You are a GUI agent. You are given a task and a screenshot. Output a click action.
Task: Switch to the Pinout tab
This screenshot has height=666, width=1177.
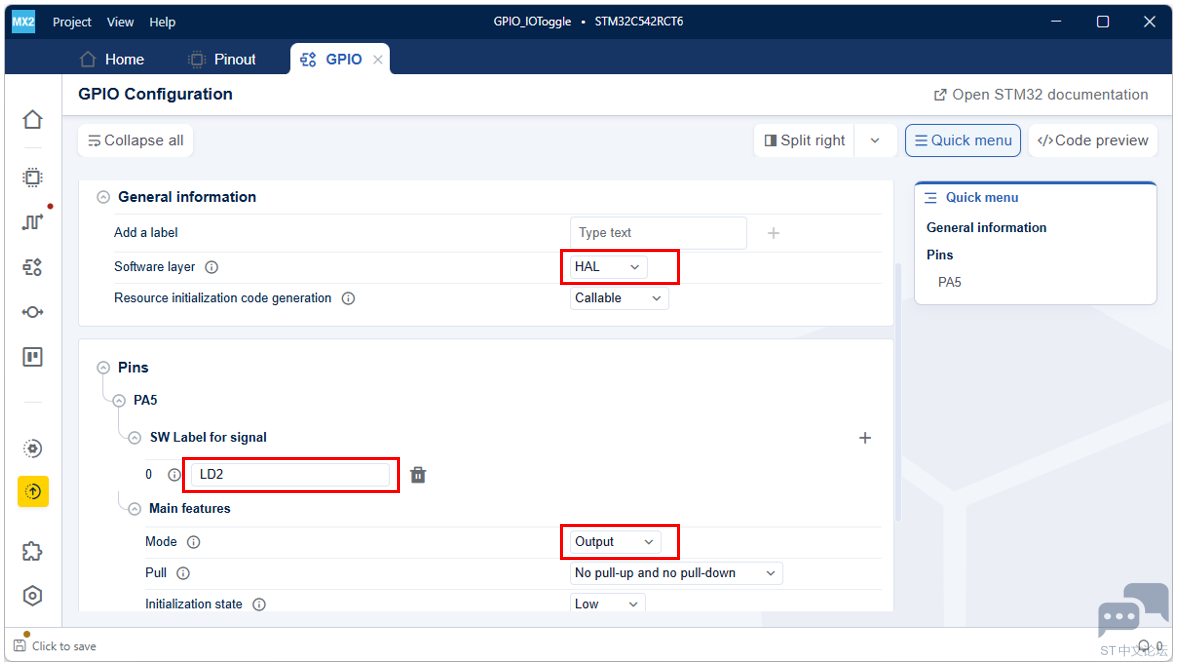coord(222,59)
